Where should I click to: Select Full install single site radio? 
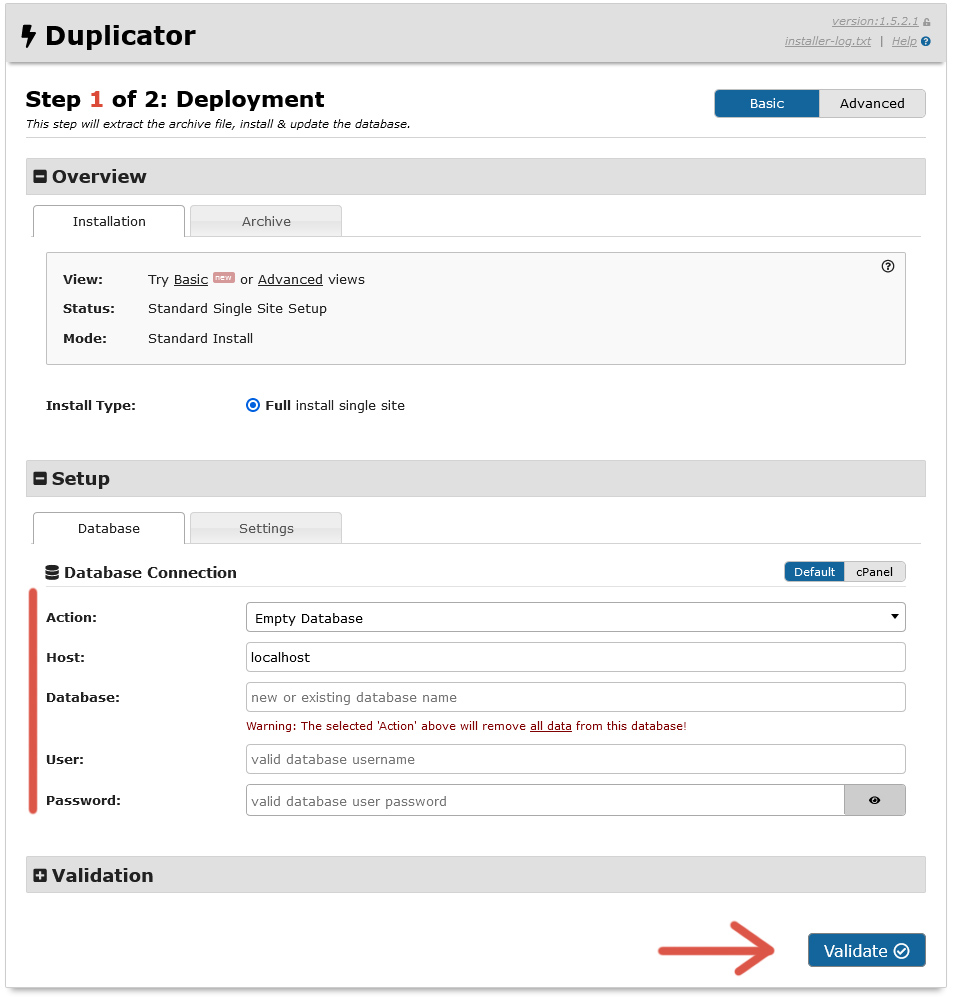pos(253,405)
